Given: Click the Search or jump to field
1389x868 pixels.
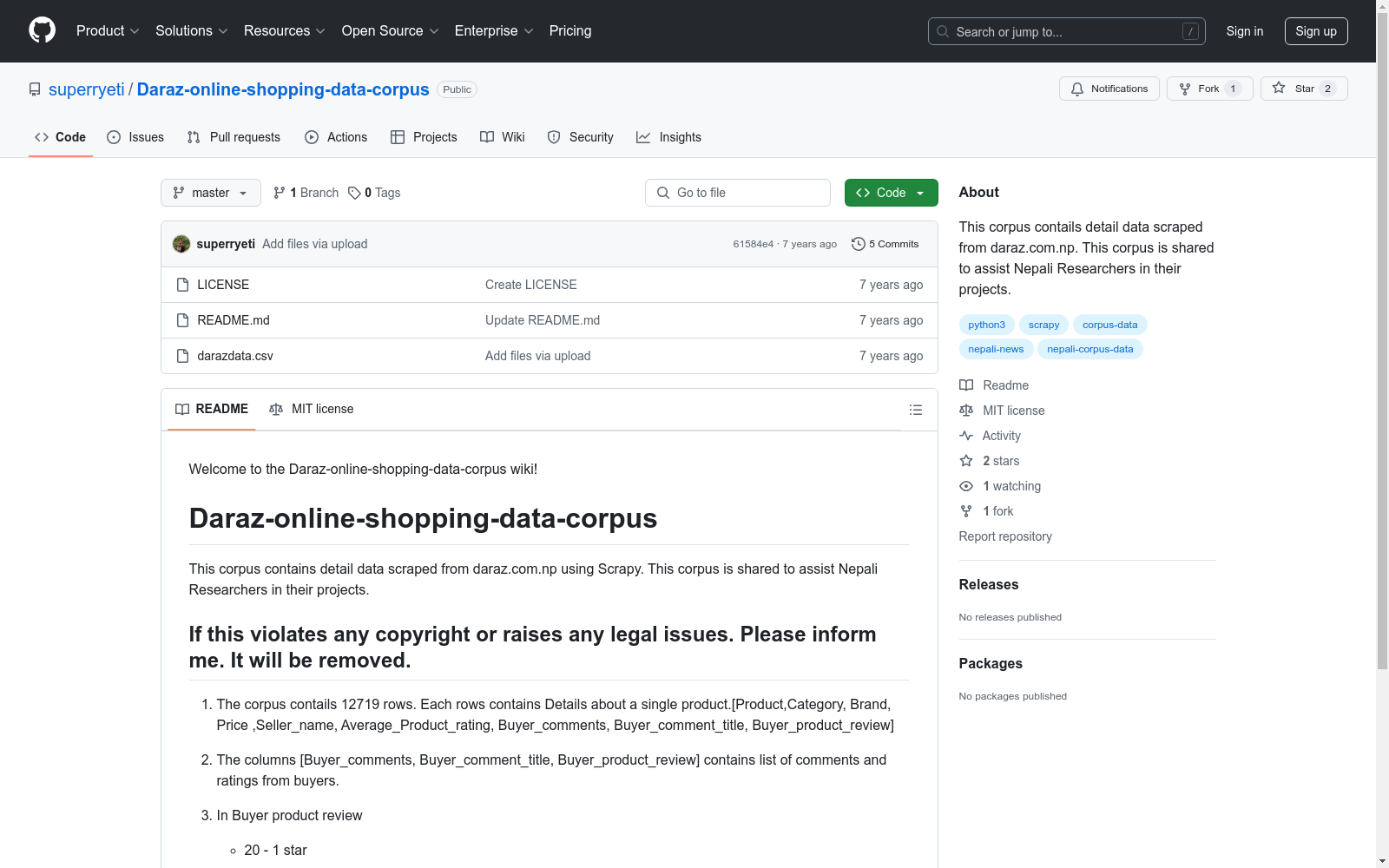Looking at the screenshot, I should pos(1067,31).
